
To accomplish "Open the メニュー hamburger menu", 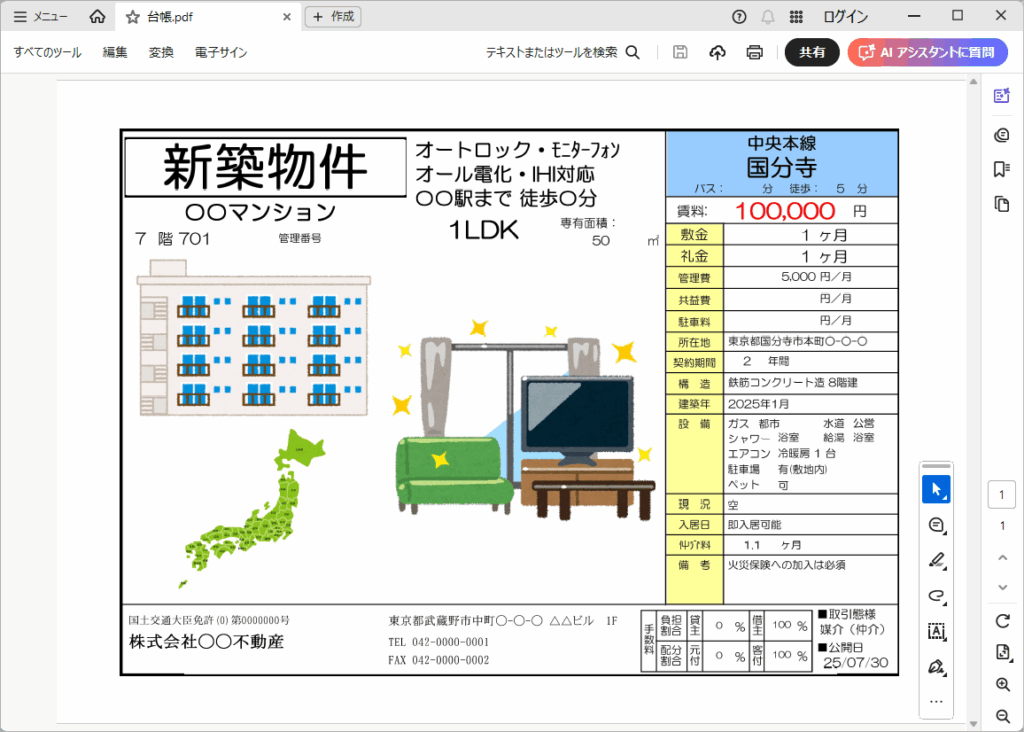I will point(41,17).
